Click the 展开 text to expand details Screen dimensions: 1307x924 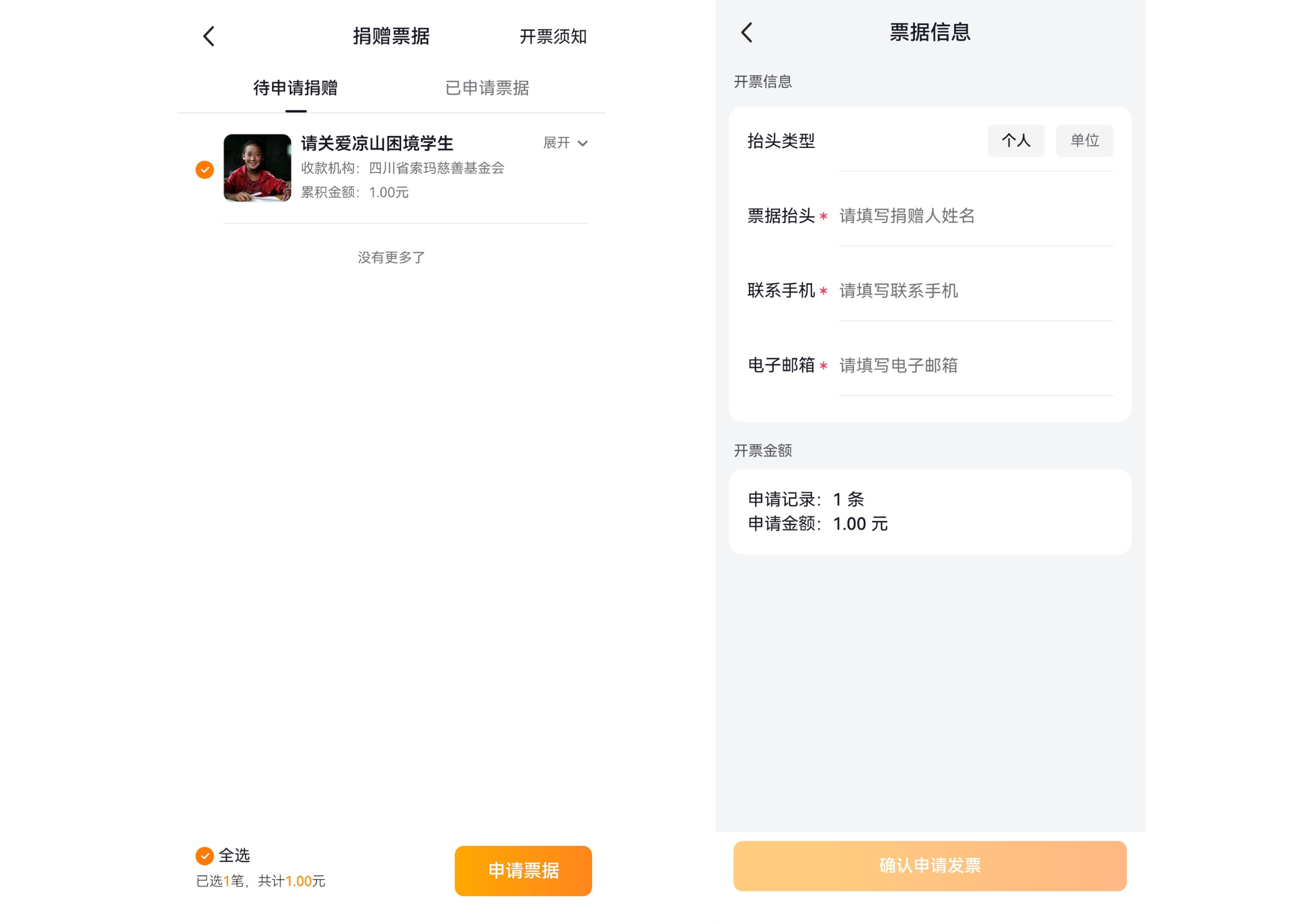(x=555, y=143)
